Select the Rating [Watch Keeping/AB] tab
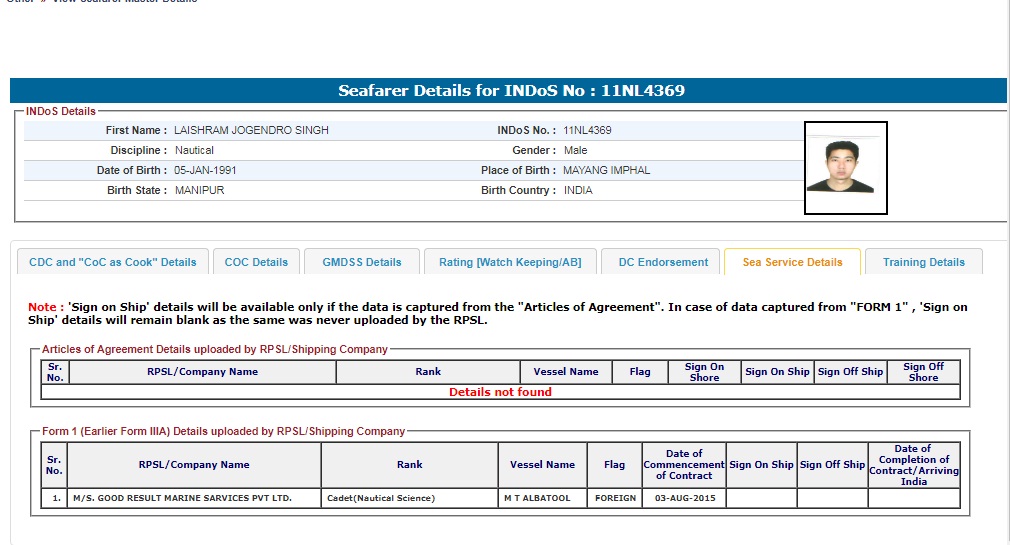 (510, 262)
